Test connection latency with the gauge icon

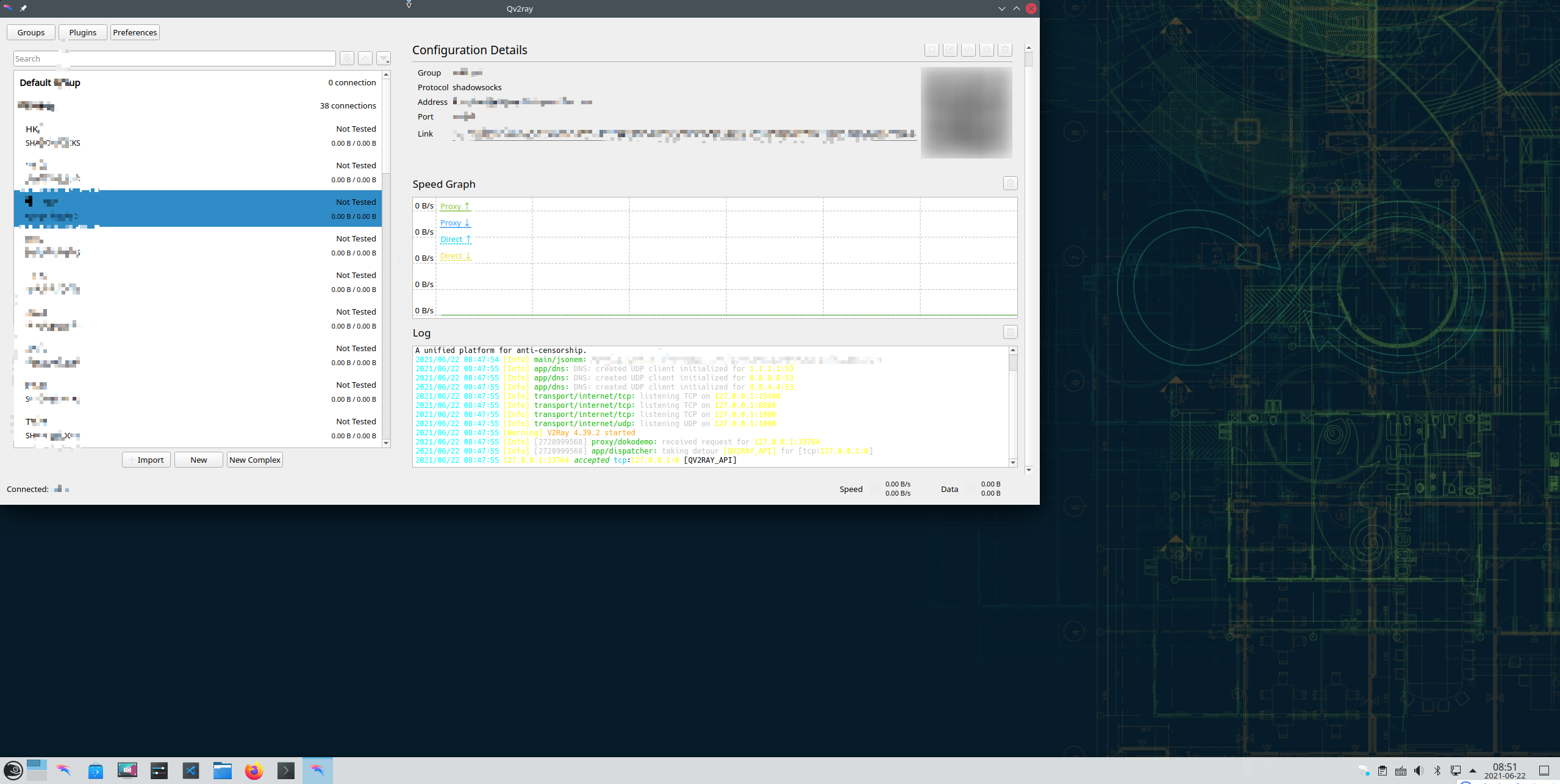(x=986, y=50)
